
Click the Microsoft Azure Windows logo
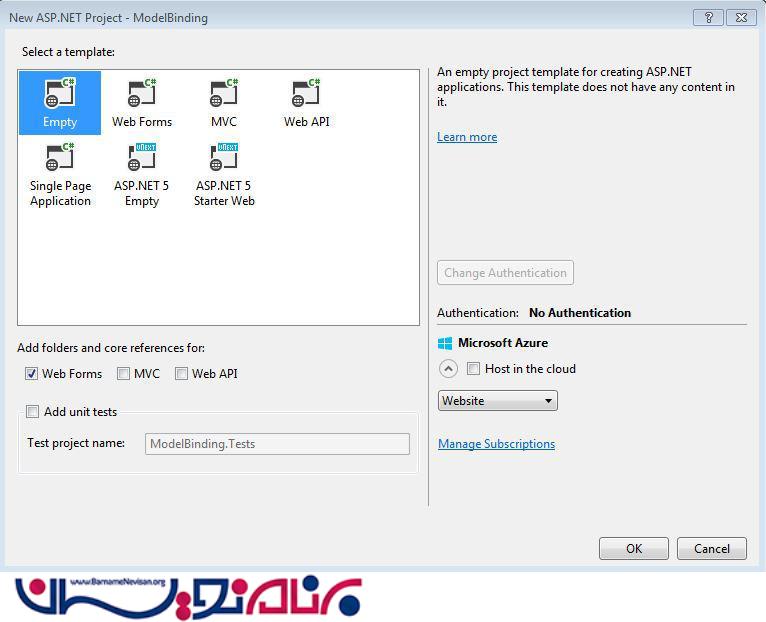pos(445,343)
